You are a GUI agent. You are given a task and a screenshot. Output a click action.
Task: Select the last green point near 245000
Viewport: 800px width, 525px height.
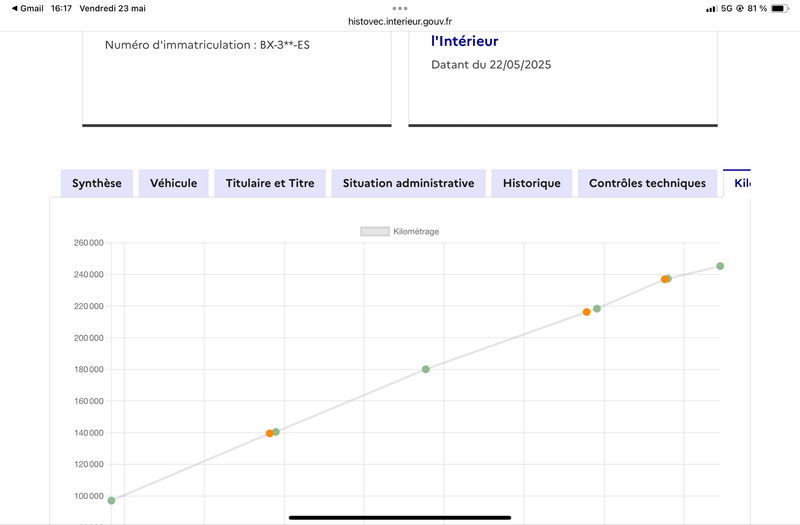720,266
